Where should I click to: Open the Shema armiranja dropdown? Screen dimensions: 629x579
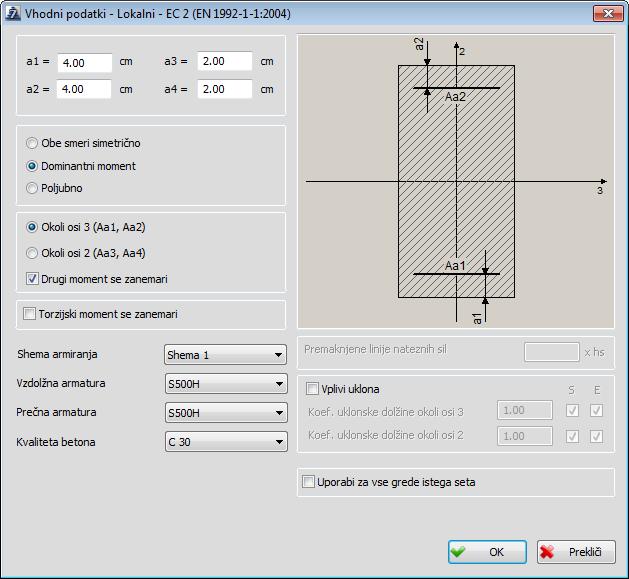pos(225,355)
